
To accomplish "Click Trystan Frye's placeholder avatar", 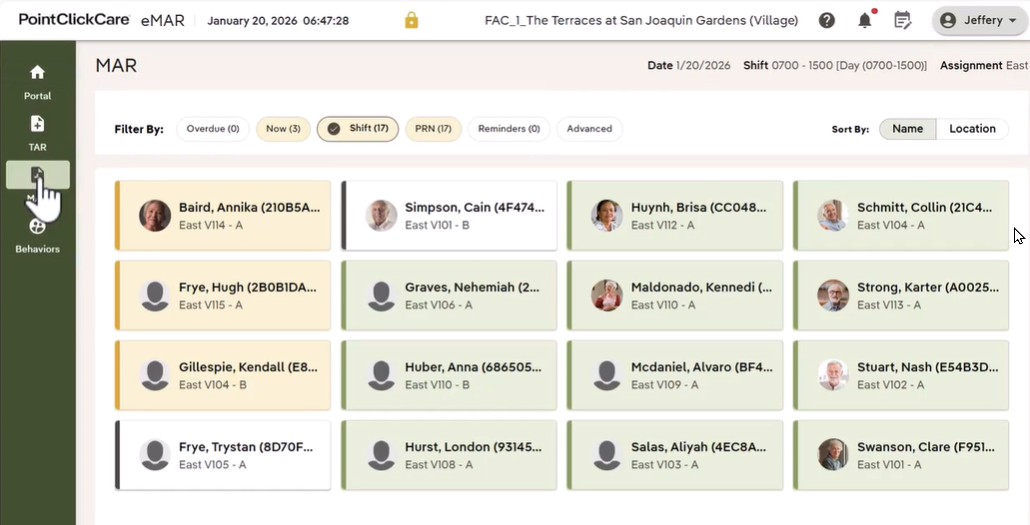I will (155, 455).
